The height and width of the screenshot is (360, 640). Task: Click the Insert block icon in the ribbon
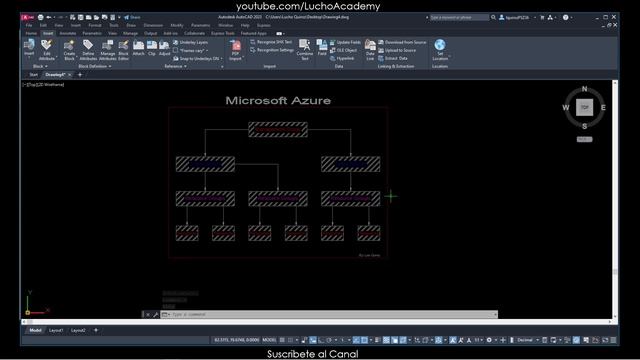(29, 48)
